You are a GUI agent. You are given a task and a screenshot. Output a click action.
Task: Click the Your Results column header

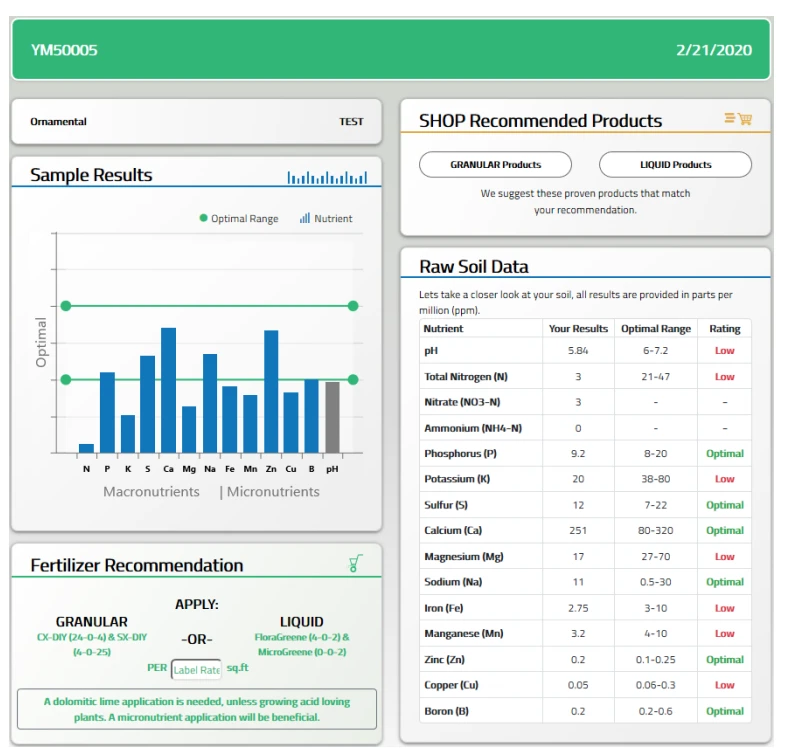(578, 328)
